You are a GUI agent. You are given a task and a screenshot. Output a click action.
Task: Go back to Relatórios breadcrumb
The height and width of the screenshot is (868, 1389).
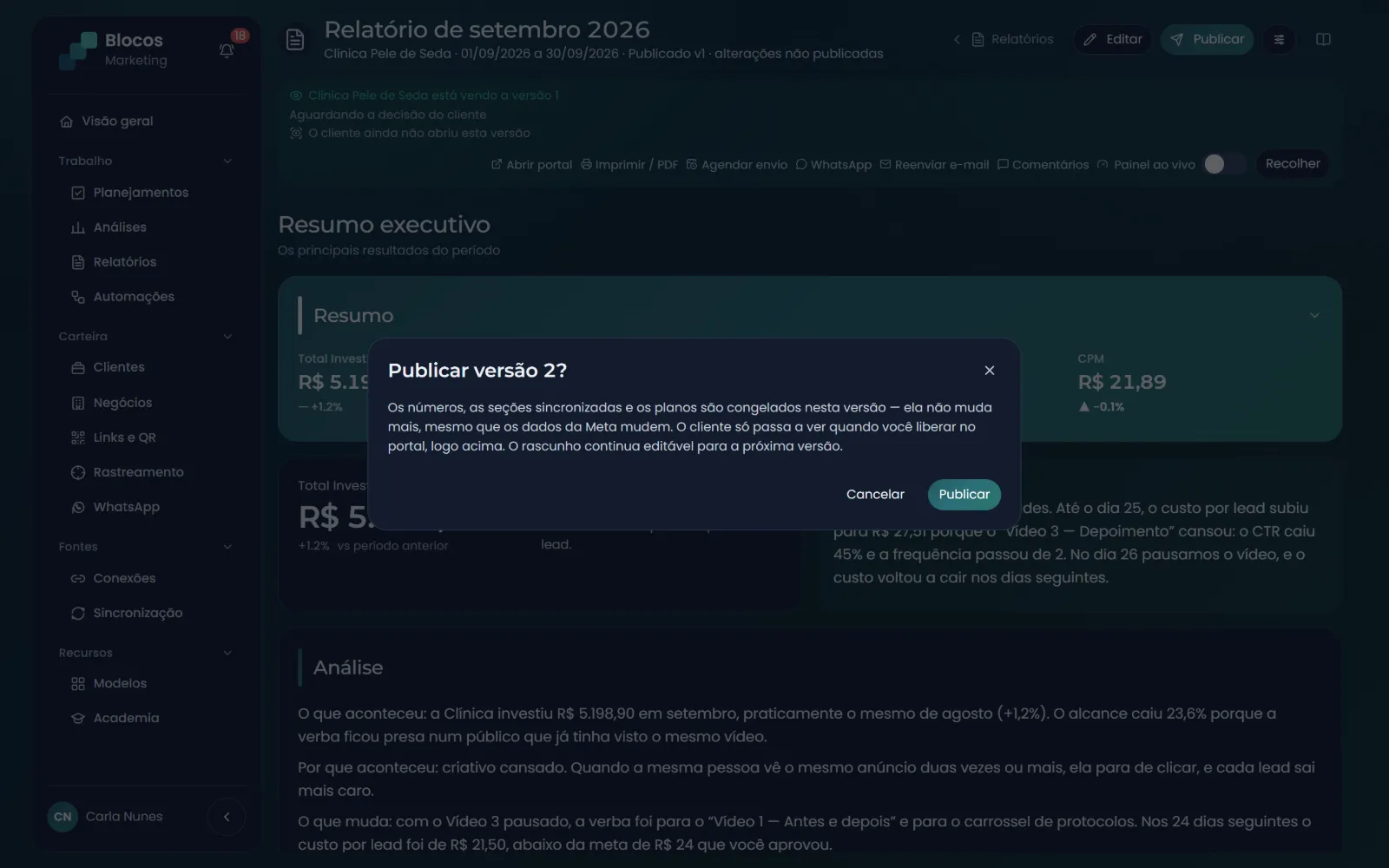point(1012,39)
